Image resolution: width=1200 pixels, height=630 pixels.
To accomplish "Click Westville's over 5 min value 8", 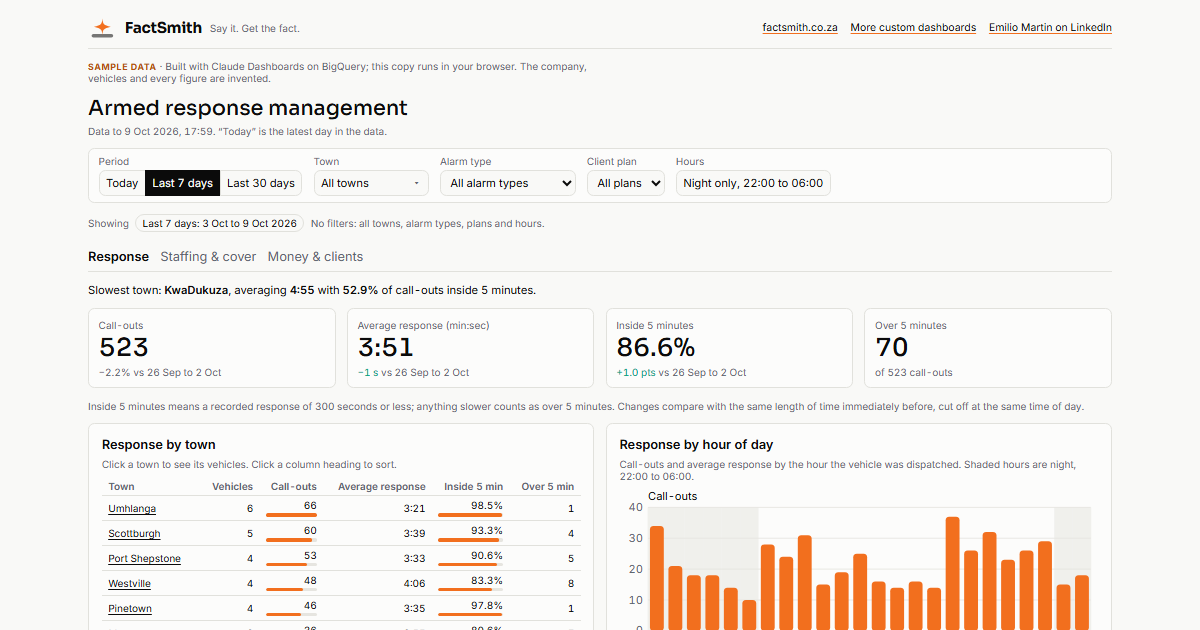I will 570,584.
